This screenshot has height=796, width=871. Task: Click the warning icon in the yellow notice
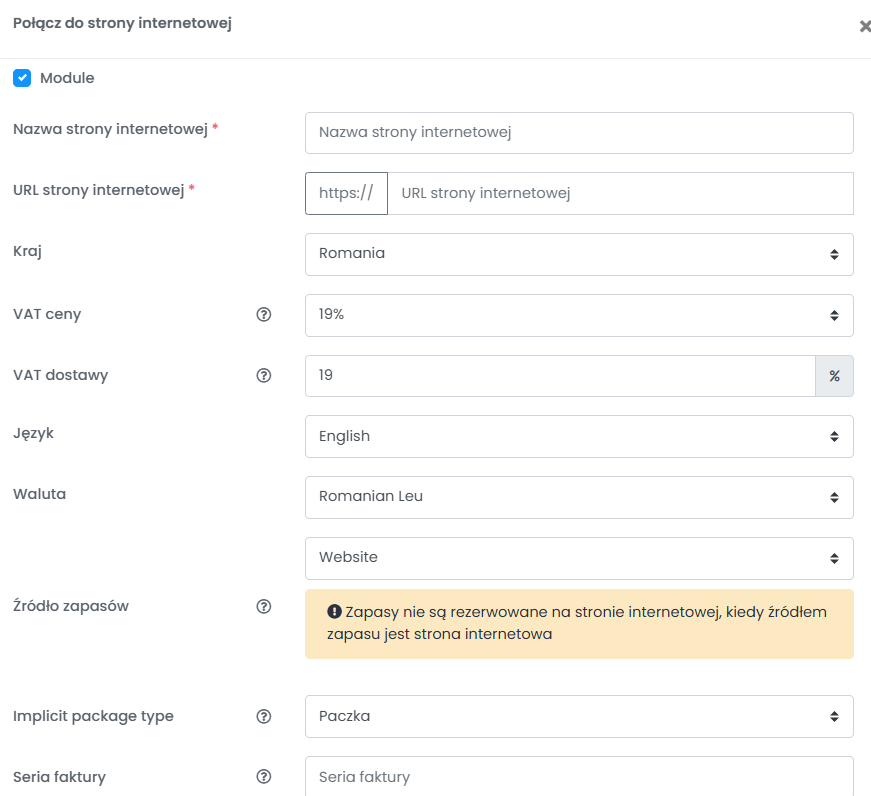334,612
